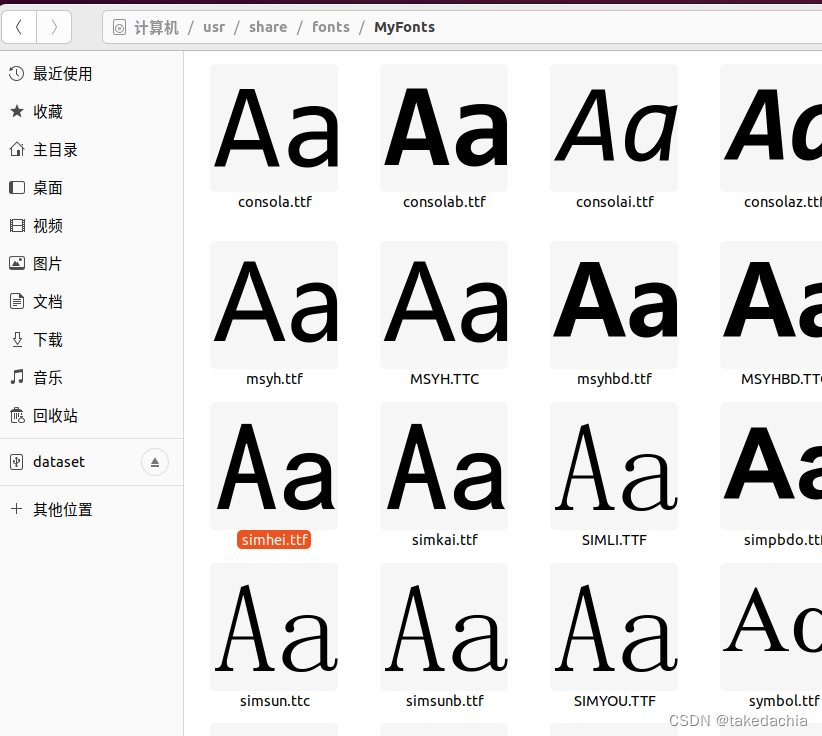822x736 pixels.
Task: Open the 计算机 path segment
Action: point(156,27)
